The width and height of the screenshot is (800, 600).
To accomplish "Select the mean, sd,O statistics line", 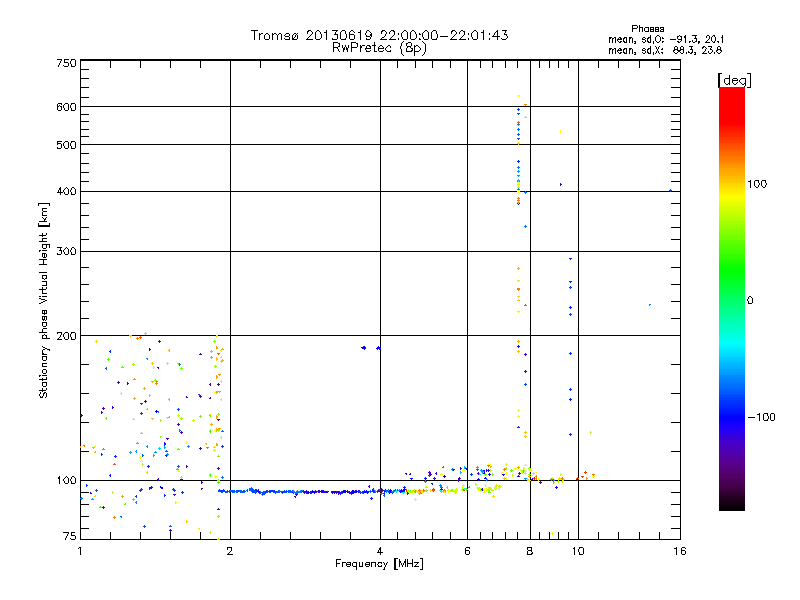I will pyautogui.click(x=657, y=39).
